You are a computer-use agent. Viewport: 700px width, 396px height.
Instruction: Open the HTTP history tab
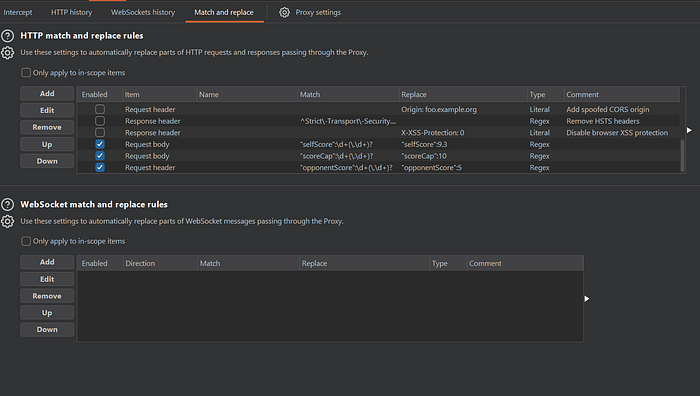tap(71, 13)
